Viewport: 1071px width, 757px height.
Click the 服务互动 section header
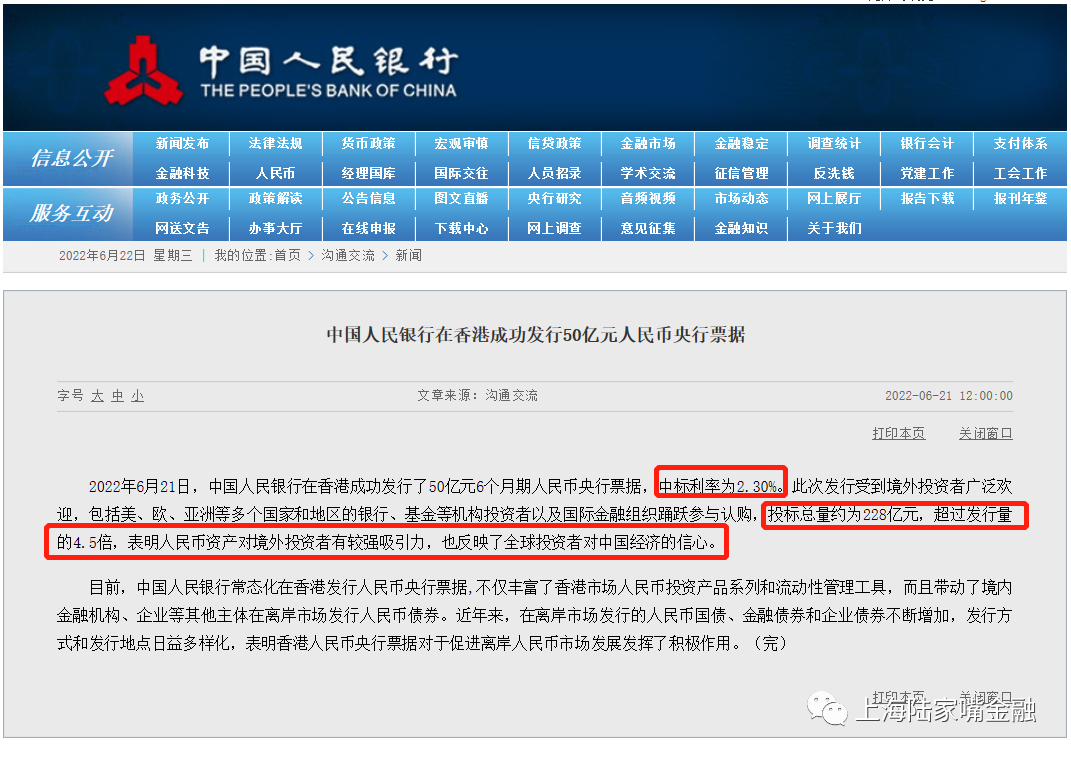72,213
